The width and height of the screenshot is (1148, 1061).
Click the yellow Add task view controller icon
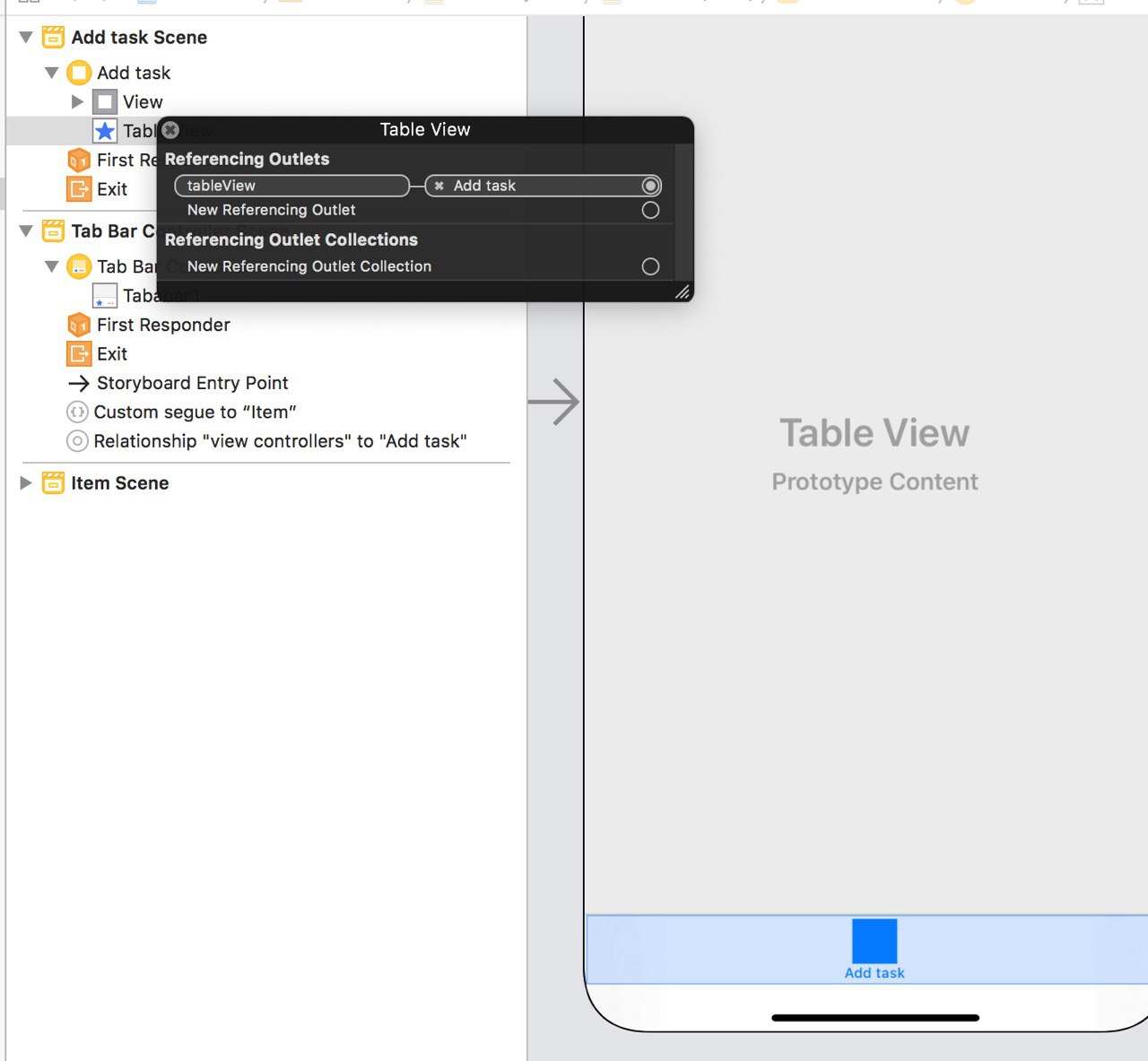coord(79,73)
